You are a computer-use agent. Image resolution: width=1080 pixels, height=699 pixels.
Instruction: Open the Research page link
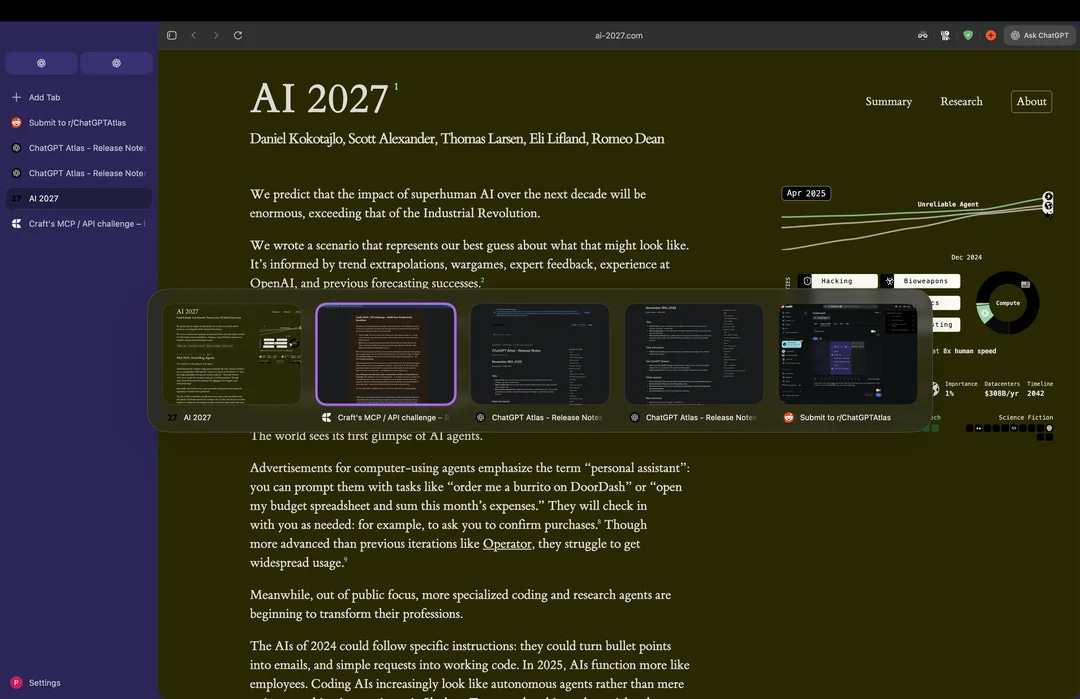tap(962, 101)
